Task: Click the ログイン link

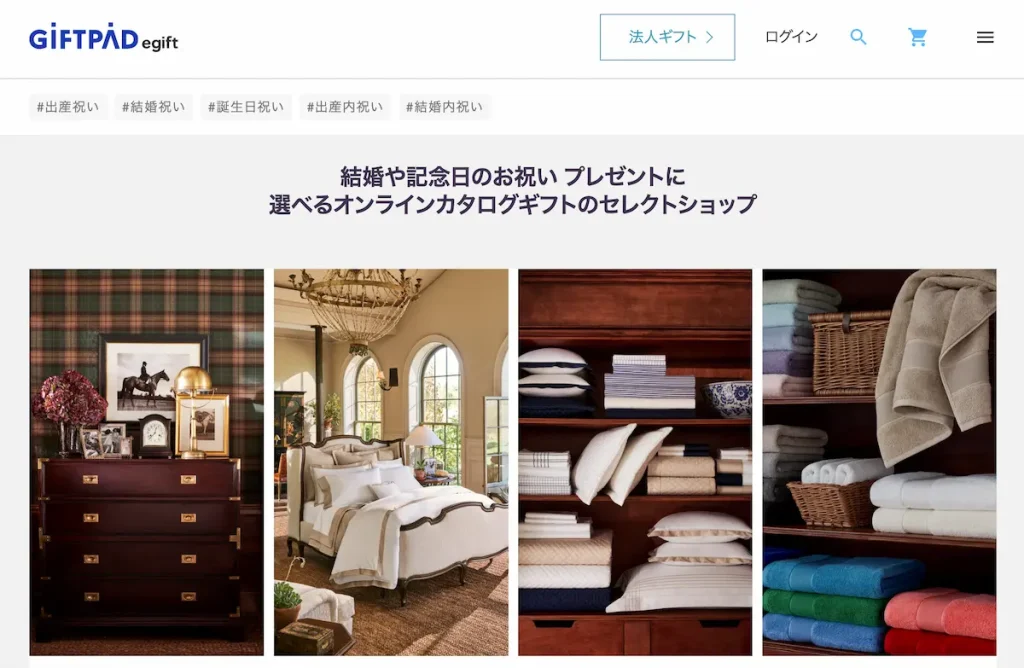Action: [791, 37]
